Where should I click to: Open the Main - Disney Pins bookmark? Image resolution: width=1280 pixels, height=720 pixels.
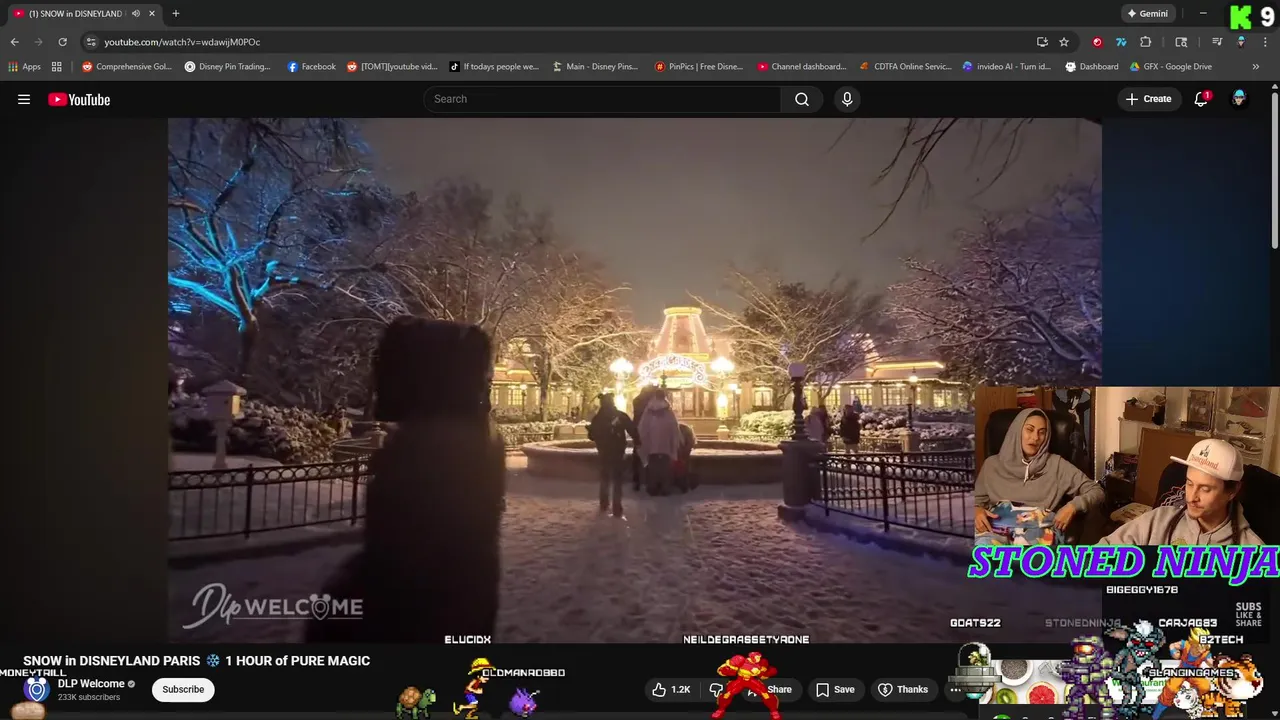(595, 67)
